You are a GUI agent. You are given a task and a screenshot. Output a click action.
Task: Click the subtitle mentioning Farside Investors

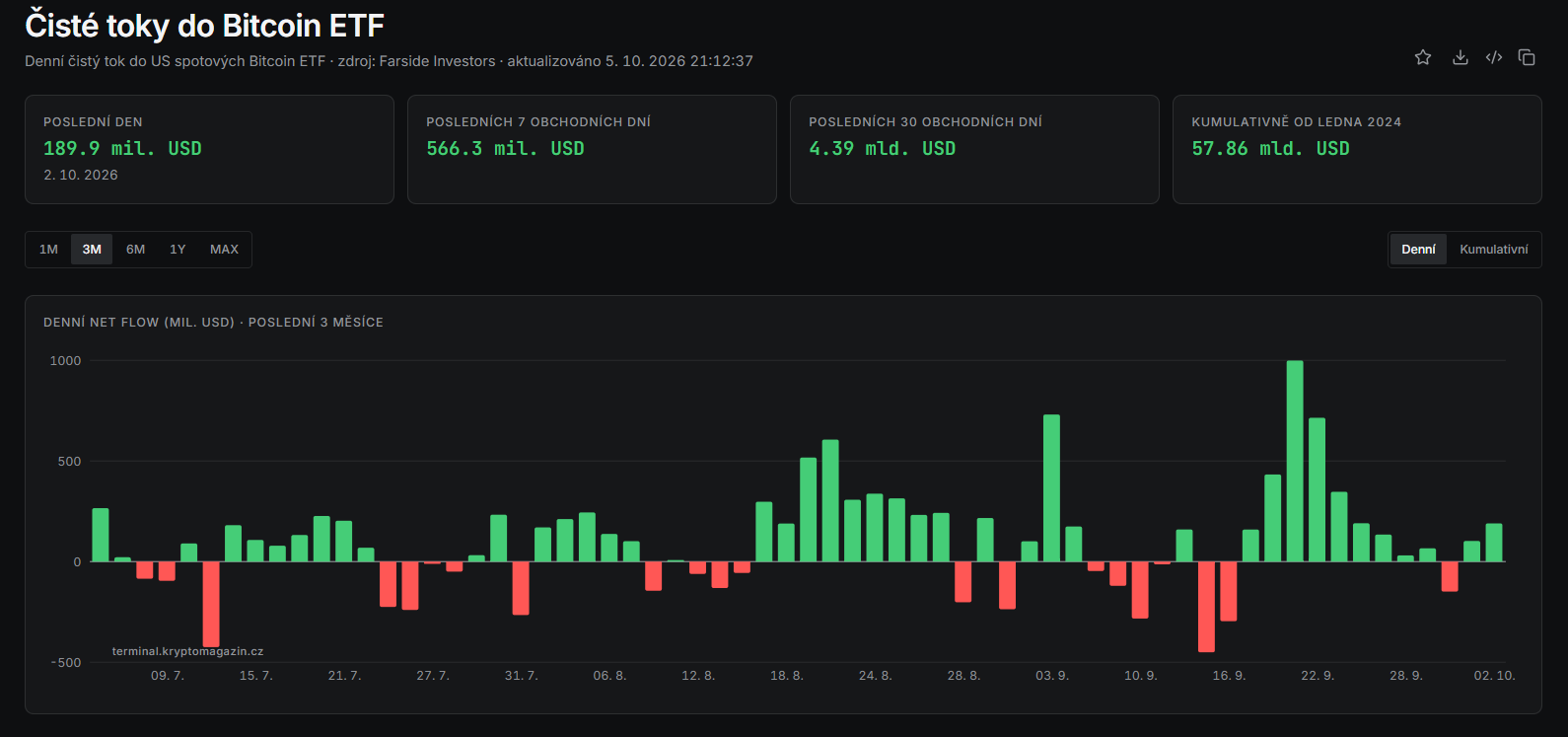[389, 61]
